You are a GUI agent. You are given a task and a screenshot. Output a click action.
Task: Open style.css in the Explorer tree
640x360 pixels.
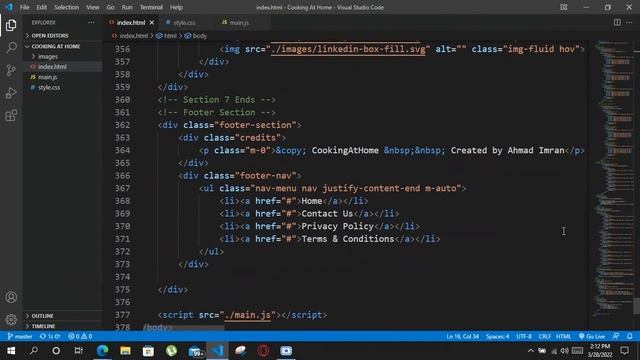click(x=49, y=87)
